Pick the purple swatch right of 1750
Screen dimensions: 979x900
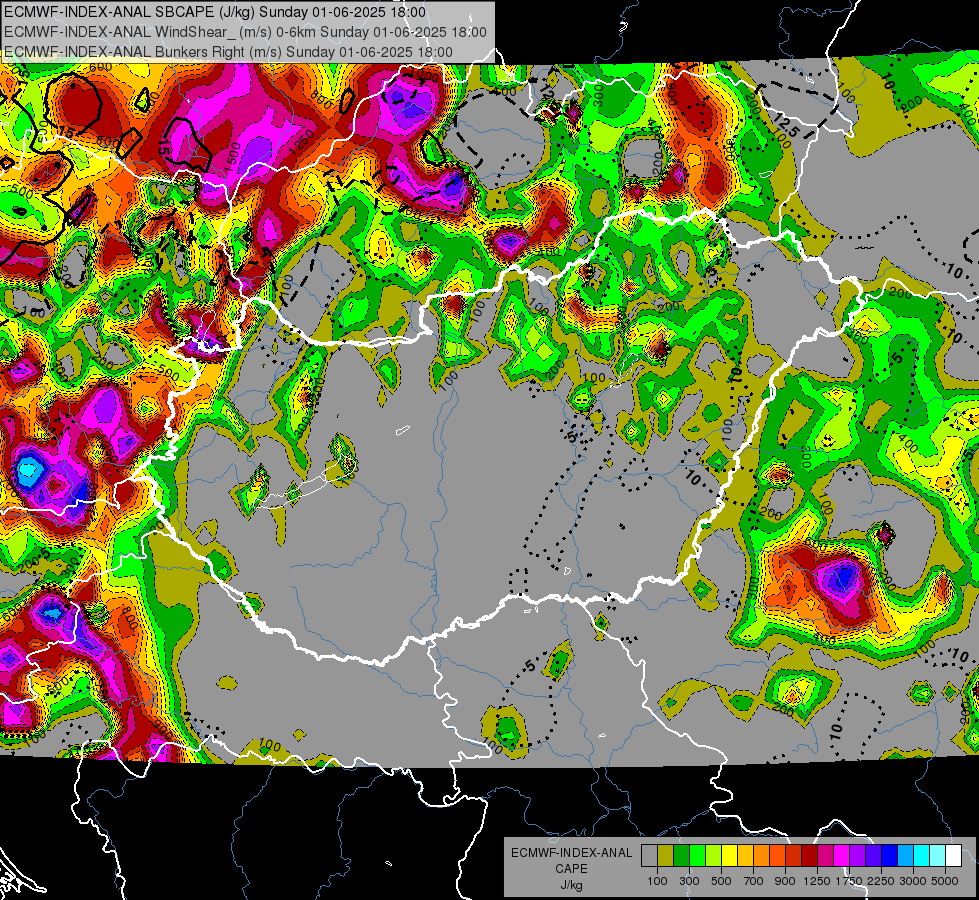tap(857, 856)
